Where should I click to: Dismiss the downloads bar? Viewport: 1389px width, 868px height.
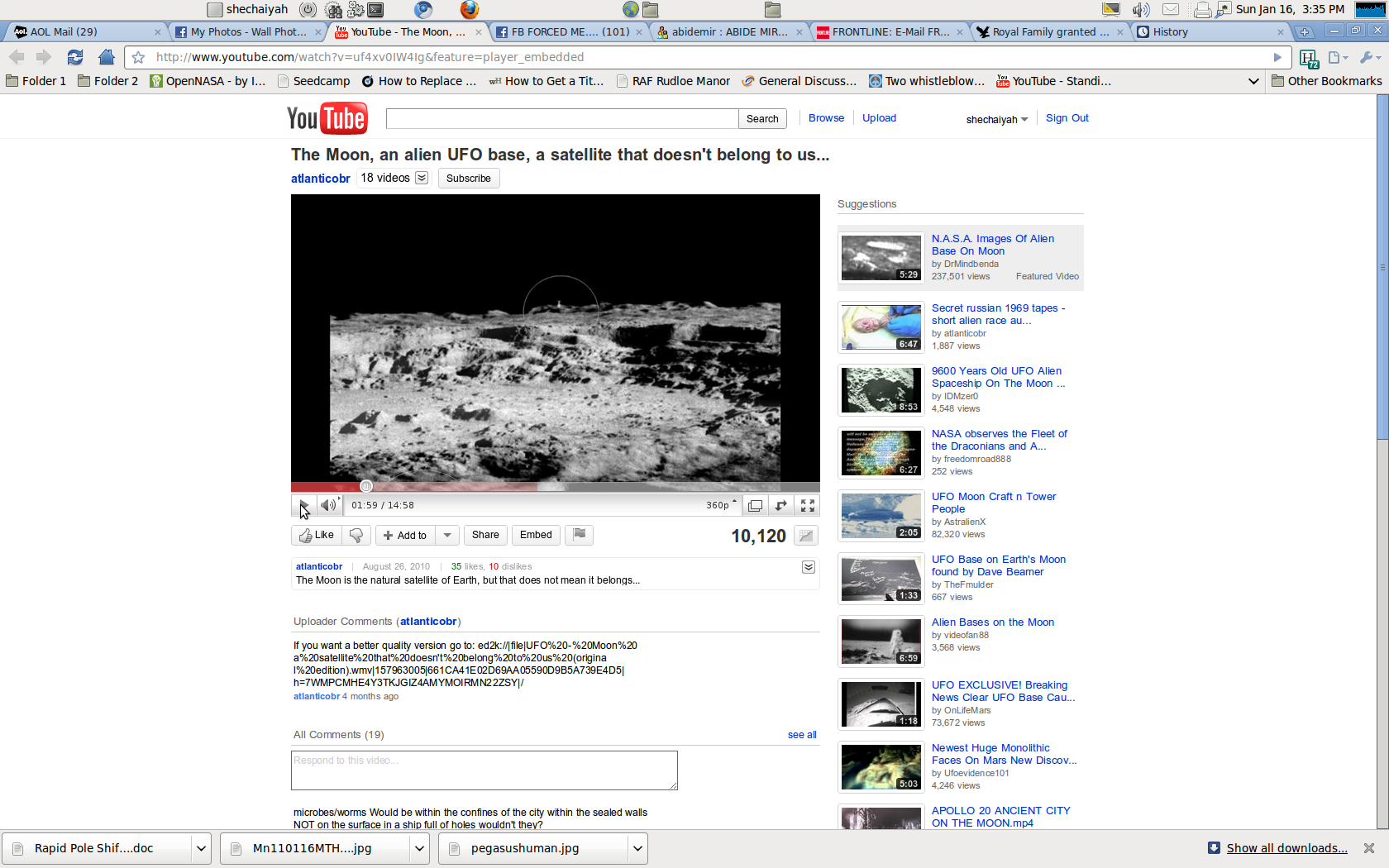(x=1369, y=848)
